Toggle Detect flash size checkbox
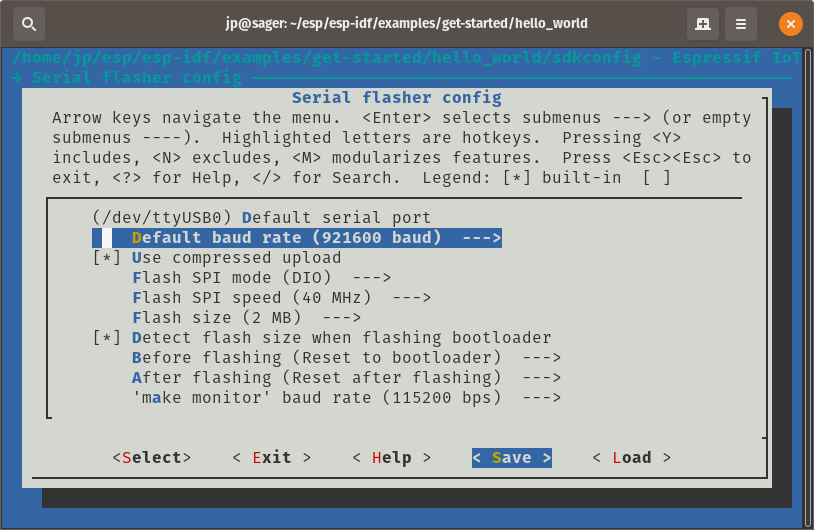Image resolution: width=814 pixels, height=530 pixels. [x=107, y=337]
